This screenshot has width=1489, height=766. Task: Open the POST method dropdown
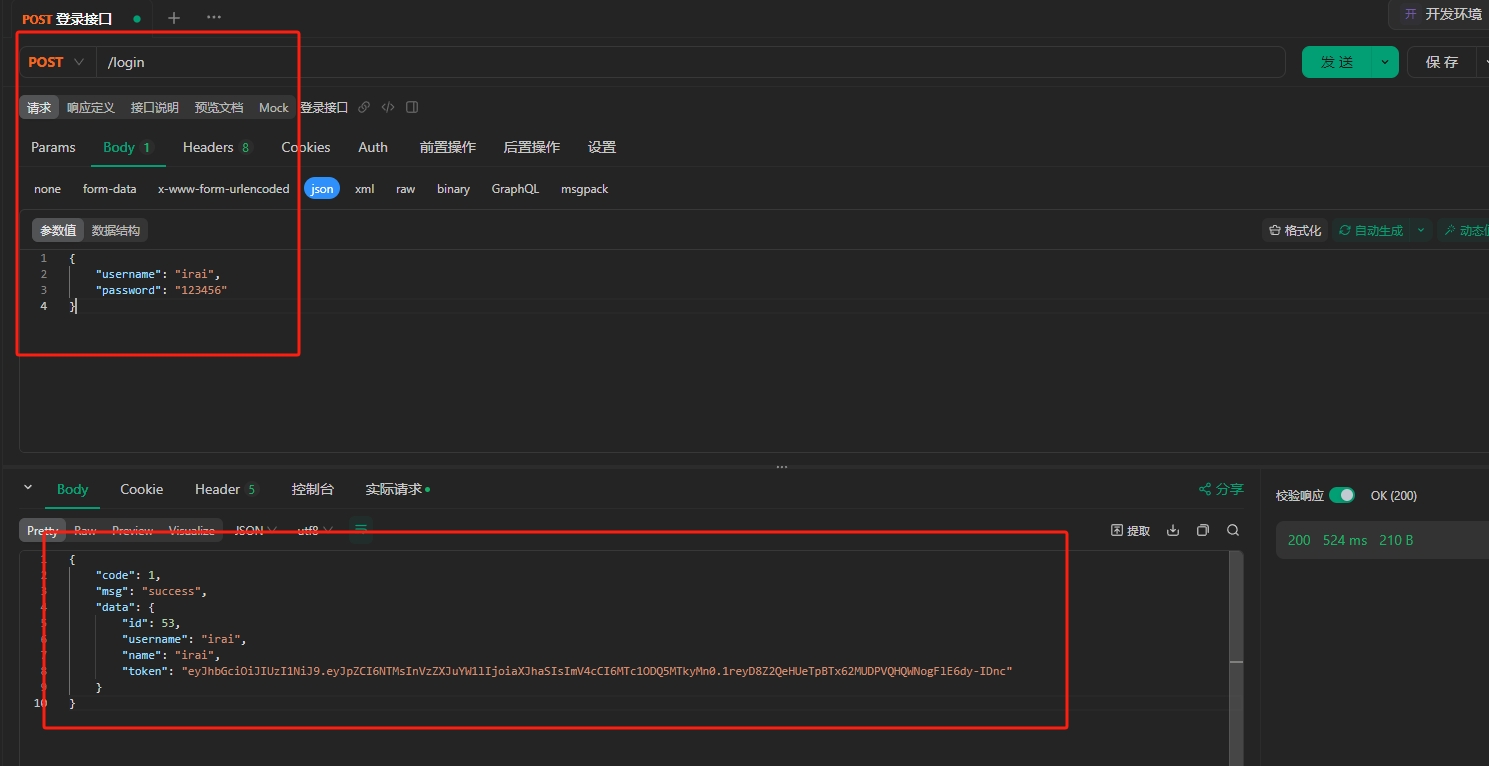(x=56, y=62)
